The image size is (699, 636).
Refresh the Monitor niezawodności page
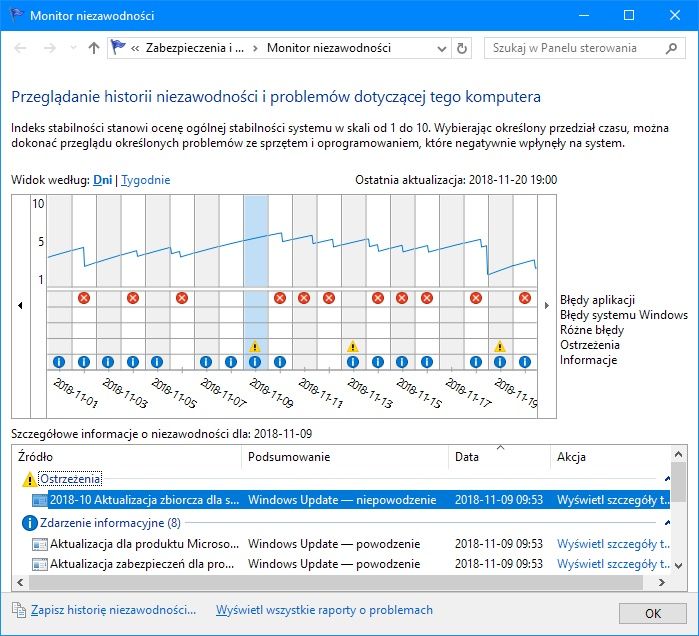(462, 48)
